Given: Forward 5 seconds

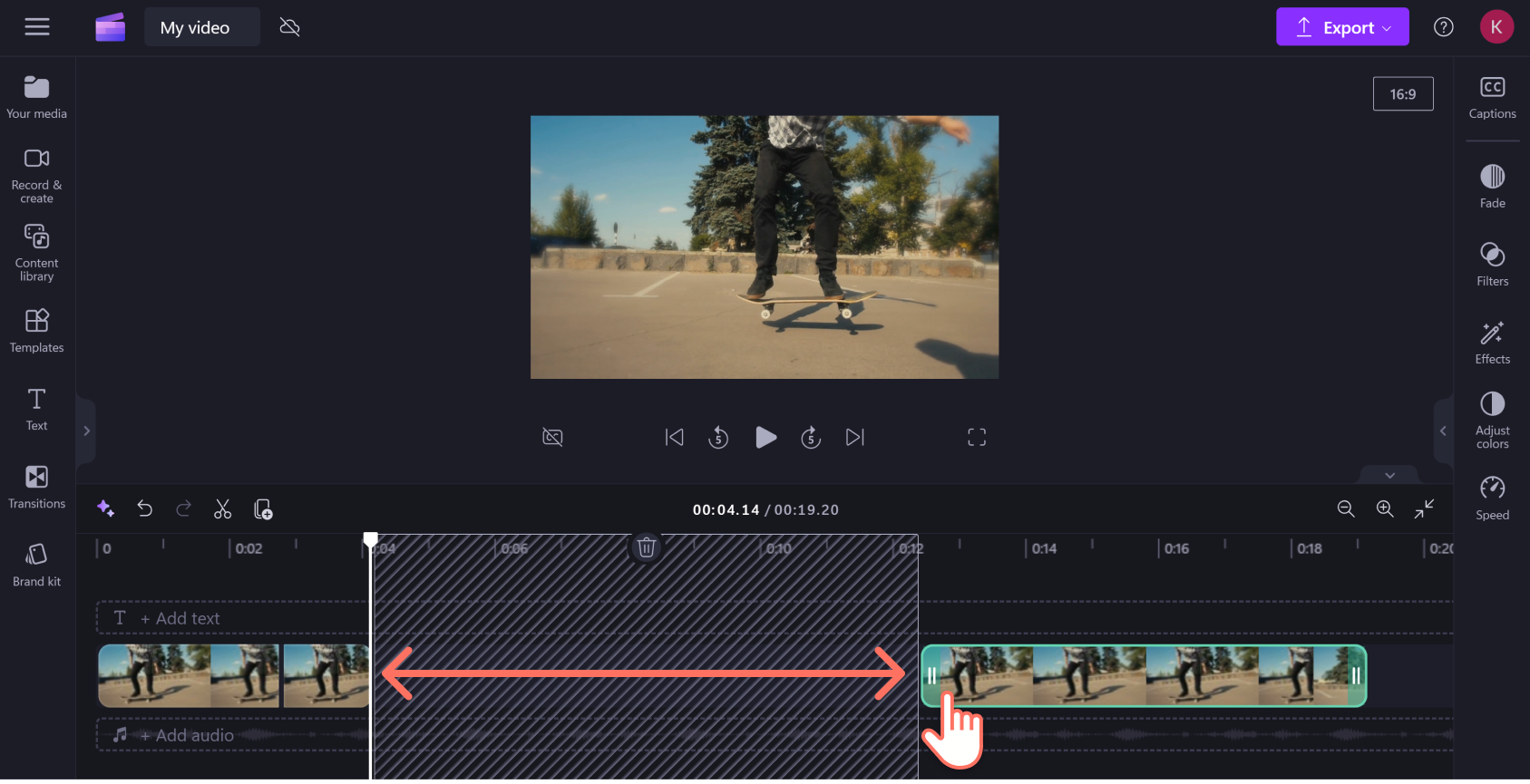Looking at the screenshot, I should [811, 438].
